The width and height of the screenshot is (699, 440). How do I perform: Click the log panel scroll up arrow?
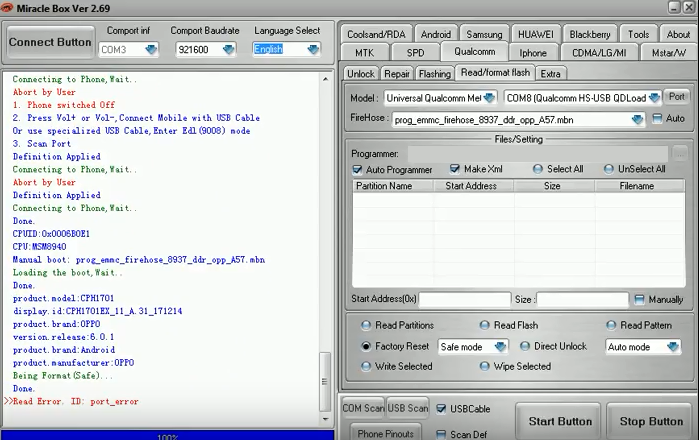point(325,79)
